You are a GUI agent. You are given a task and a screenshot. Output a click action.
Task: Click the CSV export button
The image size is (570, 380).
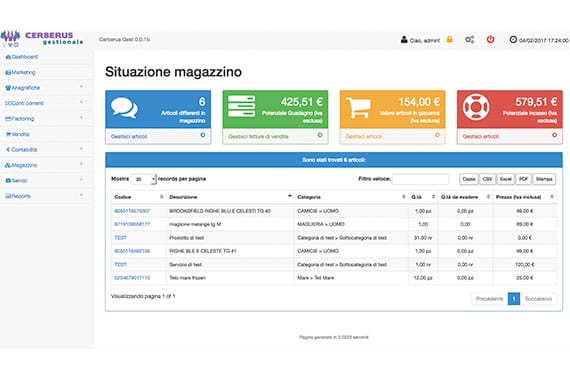point(487,179)
